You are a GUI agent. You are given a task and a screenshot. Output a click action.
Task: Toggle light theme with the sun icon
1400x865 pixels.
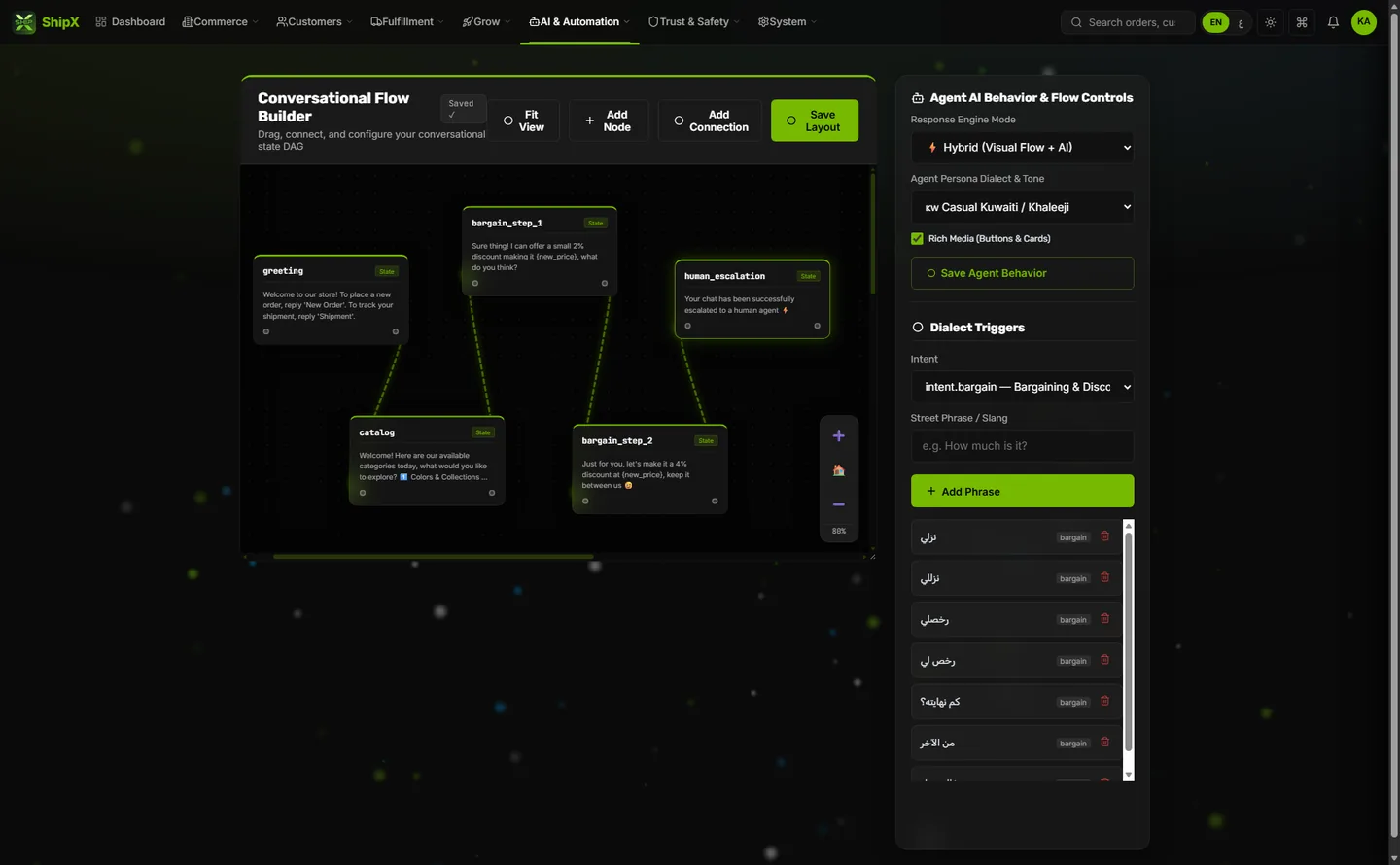tap(1270, 22)
